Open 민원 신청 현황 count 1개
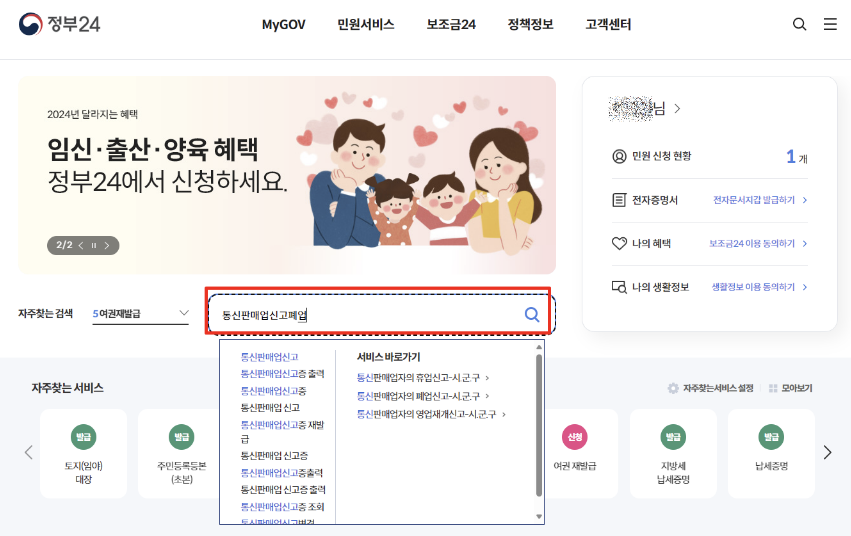The image size is (851, 536). point(796,157)
